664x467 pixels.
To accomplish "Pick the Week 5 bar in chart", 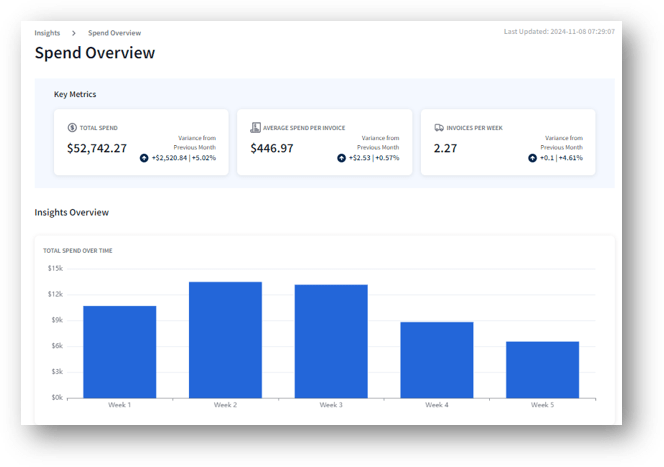I will tap(542, 369).
